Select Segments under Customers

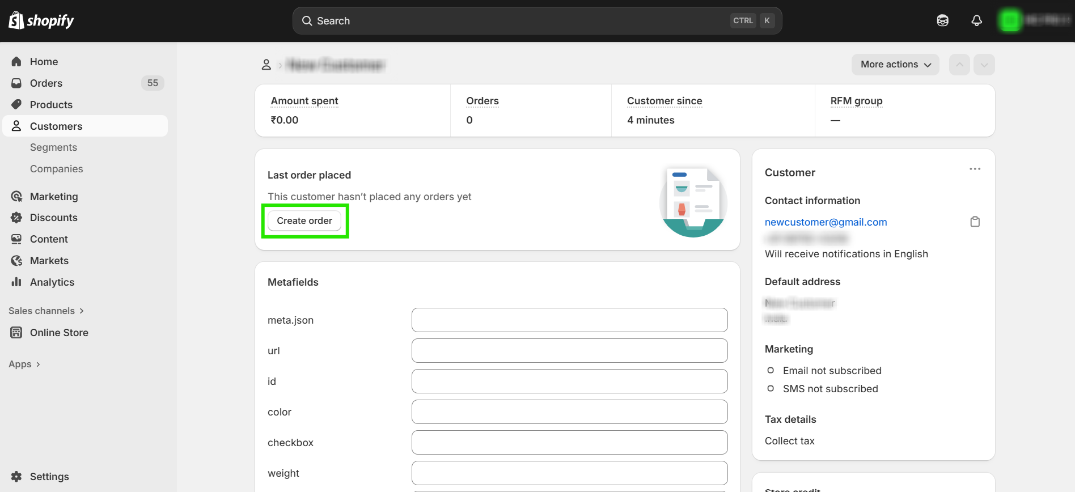tap(53, 148)
